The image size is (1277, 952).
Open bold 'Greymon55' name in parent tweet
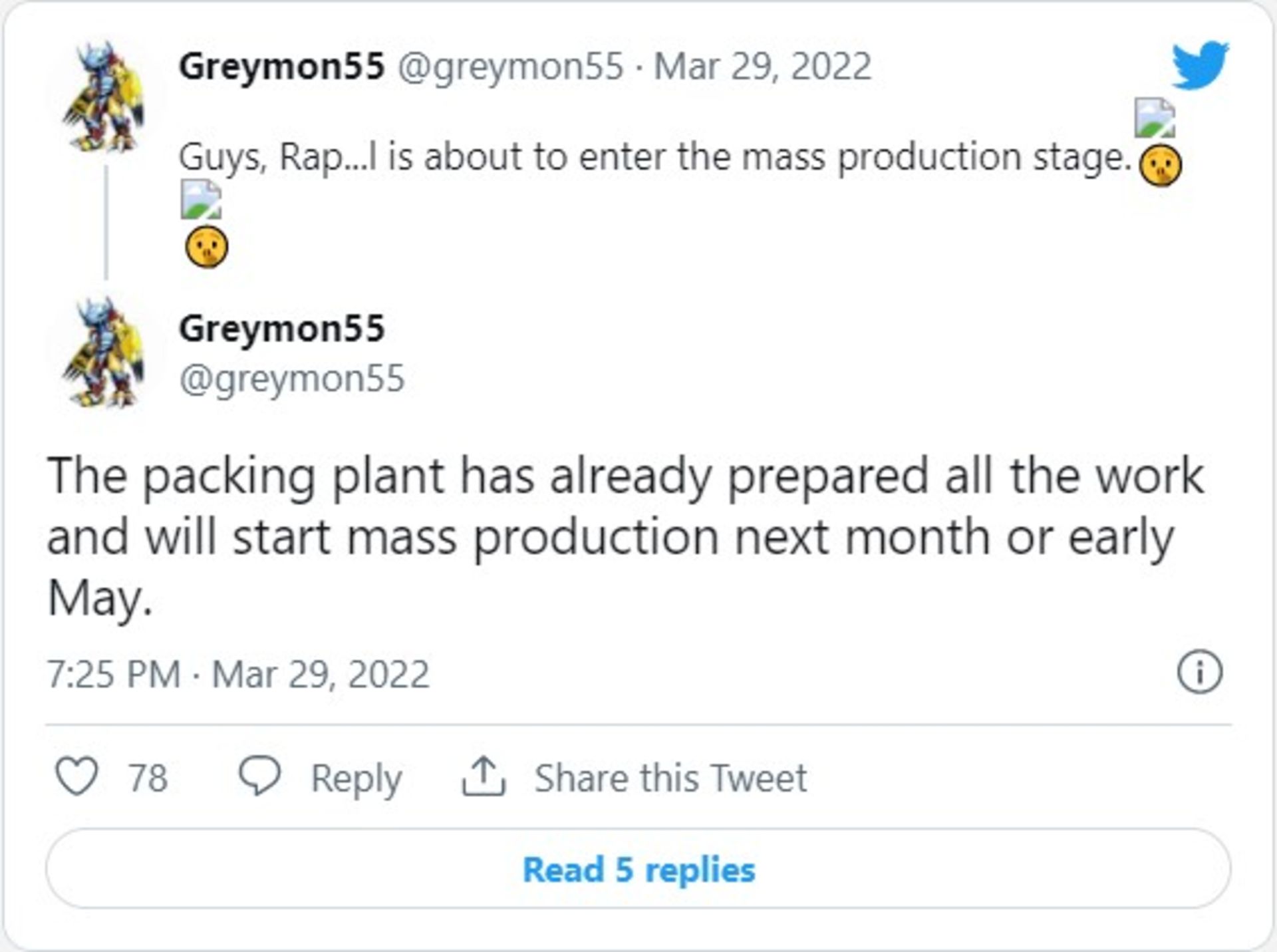[x=282, y=67]
